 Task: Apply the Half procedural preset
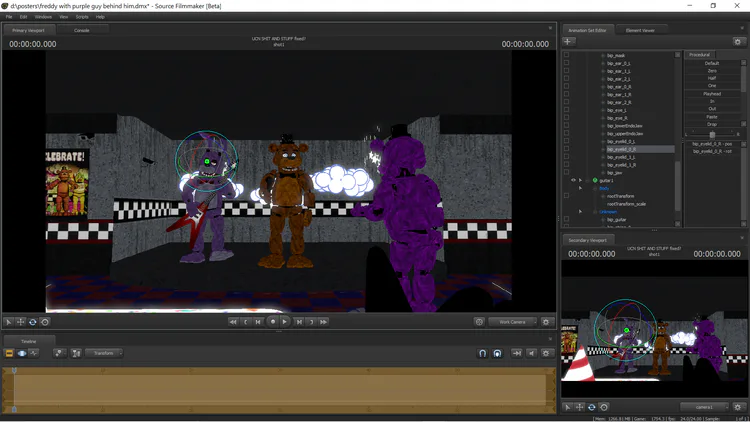click(x=712, y=78)
